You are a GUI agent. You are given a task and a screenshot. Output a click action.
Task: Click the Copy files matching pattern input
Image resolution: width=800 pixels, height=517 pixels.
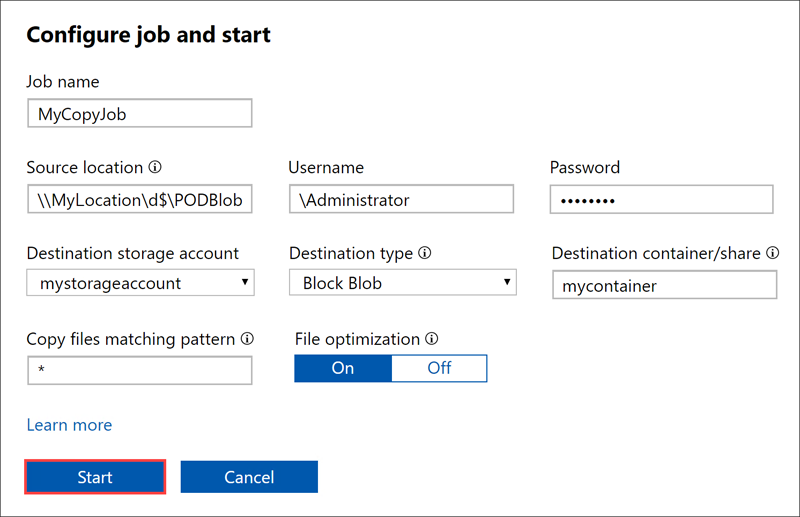point(139,371)
